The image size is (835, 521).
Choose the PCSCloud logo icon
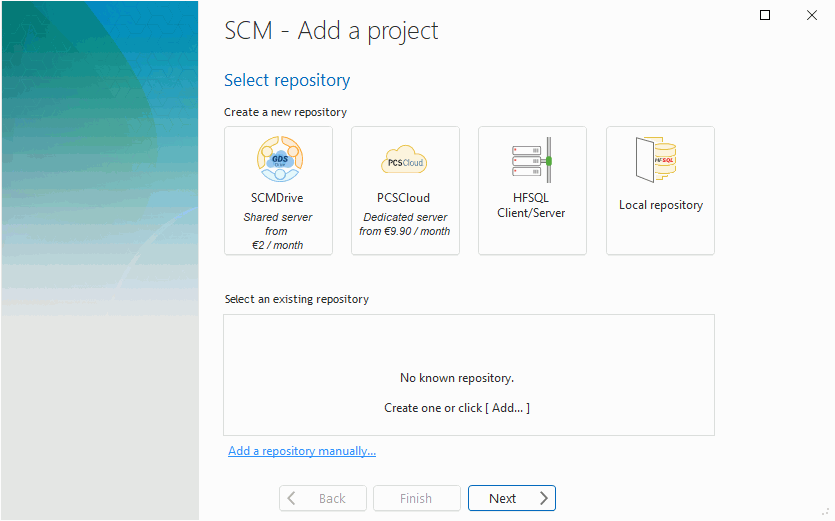(405, 159)
